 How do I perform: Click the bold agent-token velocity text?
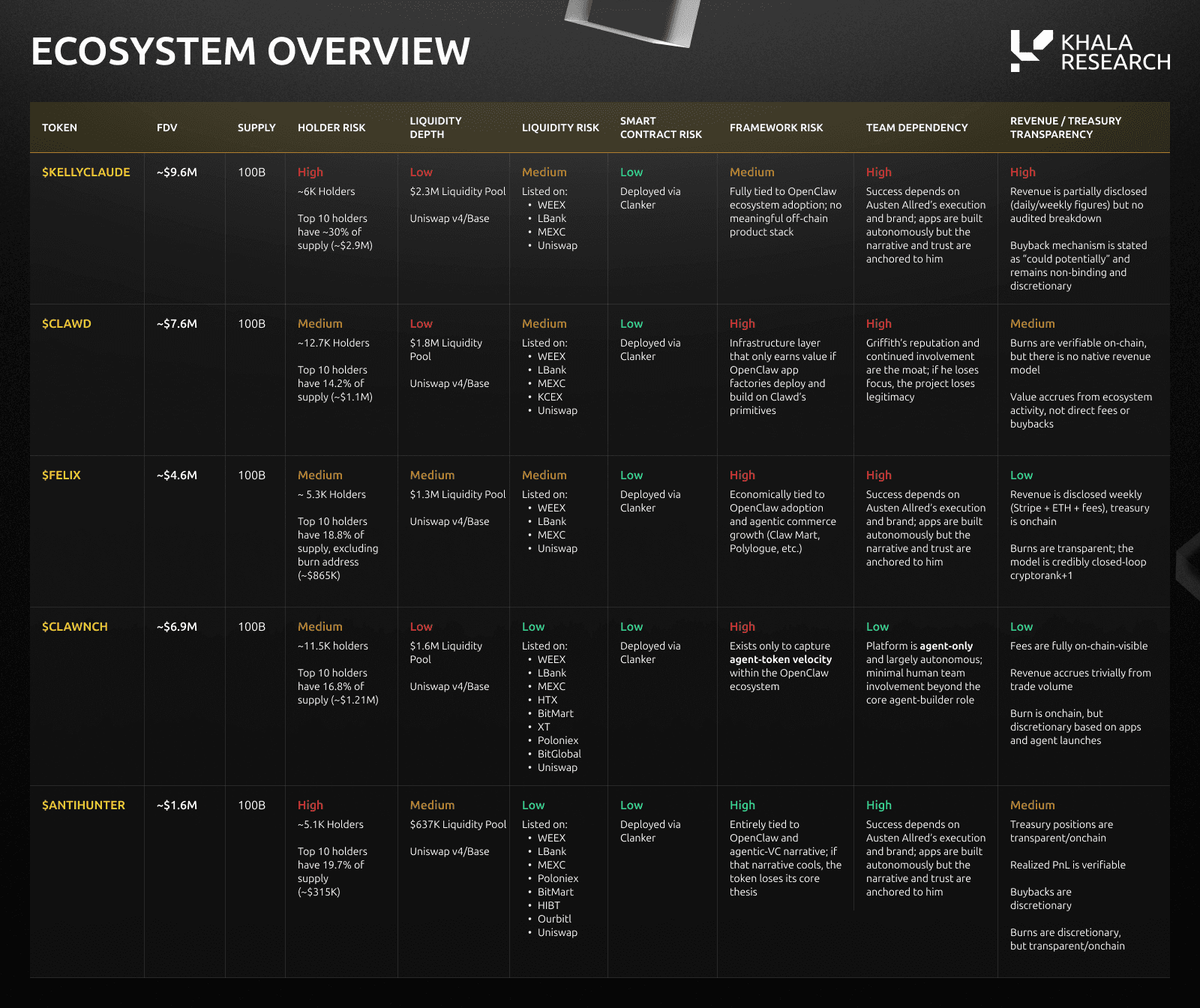tap(781, 659)
